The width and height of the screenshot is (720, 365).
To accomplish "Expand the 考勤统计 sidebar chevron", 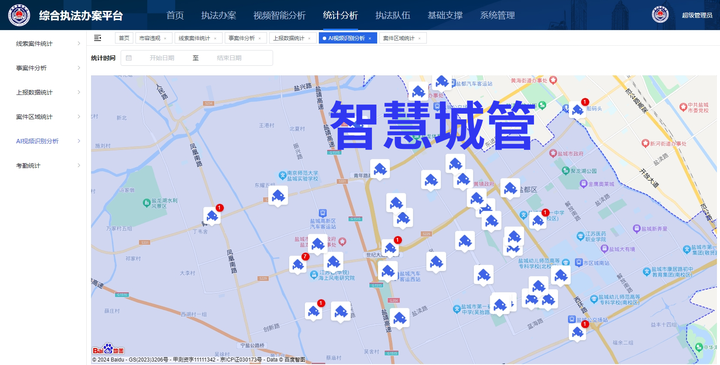I will (x=79, y=165).
